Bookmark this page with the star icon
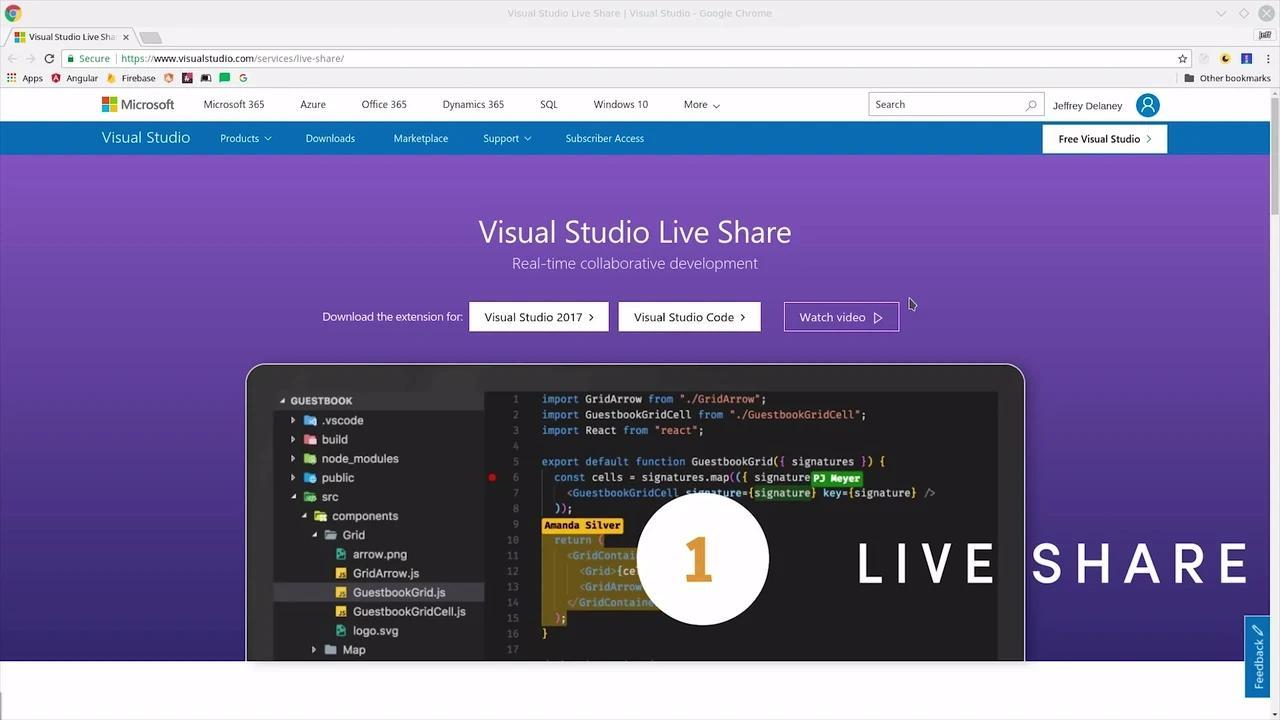The width and height of the screenshot is (1280, 720). 1182,58
